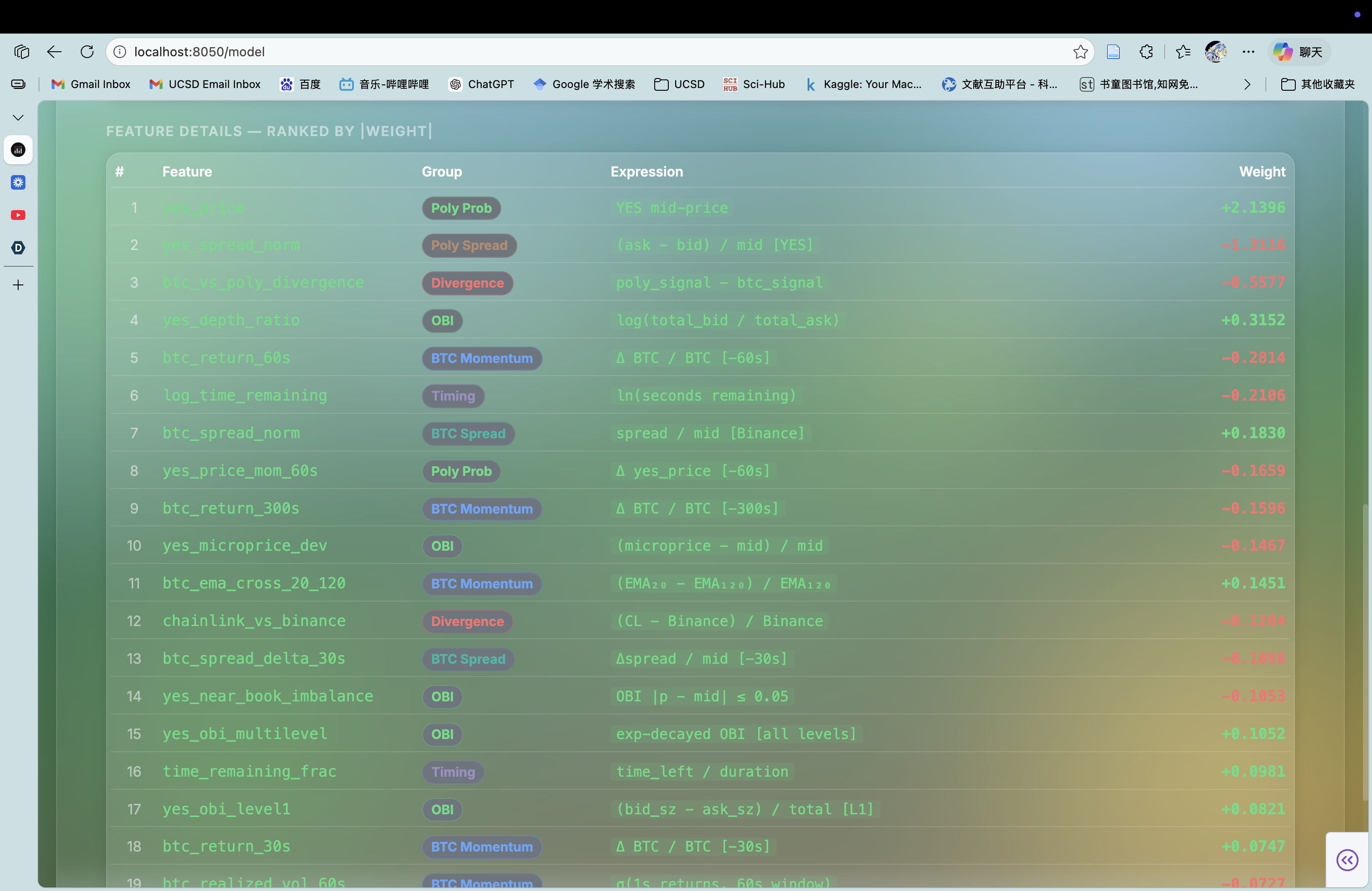
Task: Open the ChatGPT bookmark
Action: tap(481, 85)
